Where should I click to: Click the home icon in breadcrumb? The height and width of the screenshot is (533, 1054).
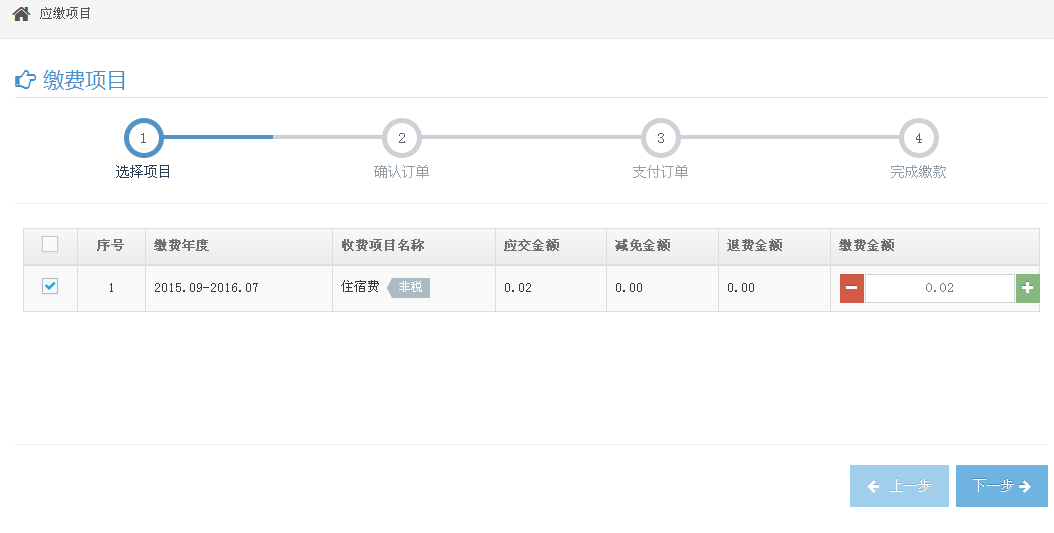pos(22,13)
